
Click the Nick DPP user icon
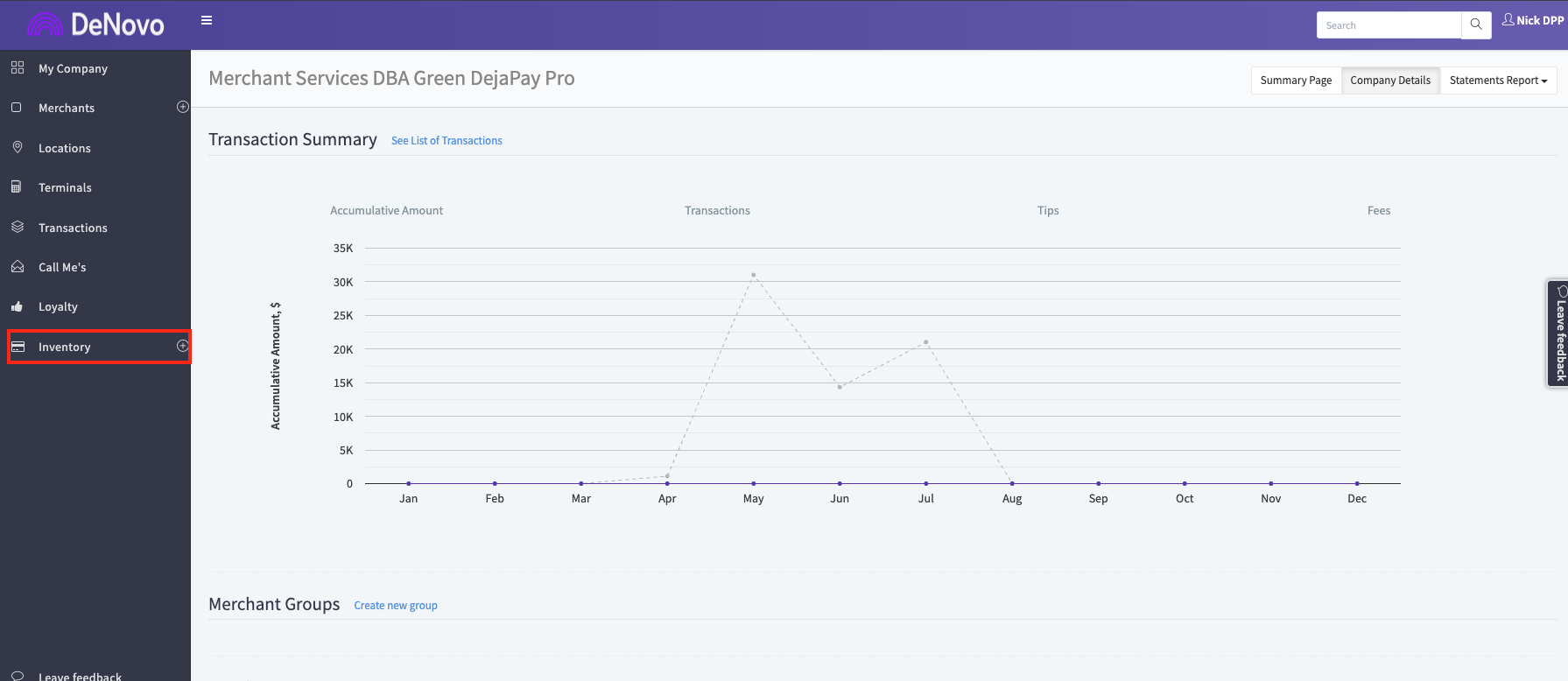[x=1508, y=19]
